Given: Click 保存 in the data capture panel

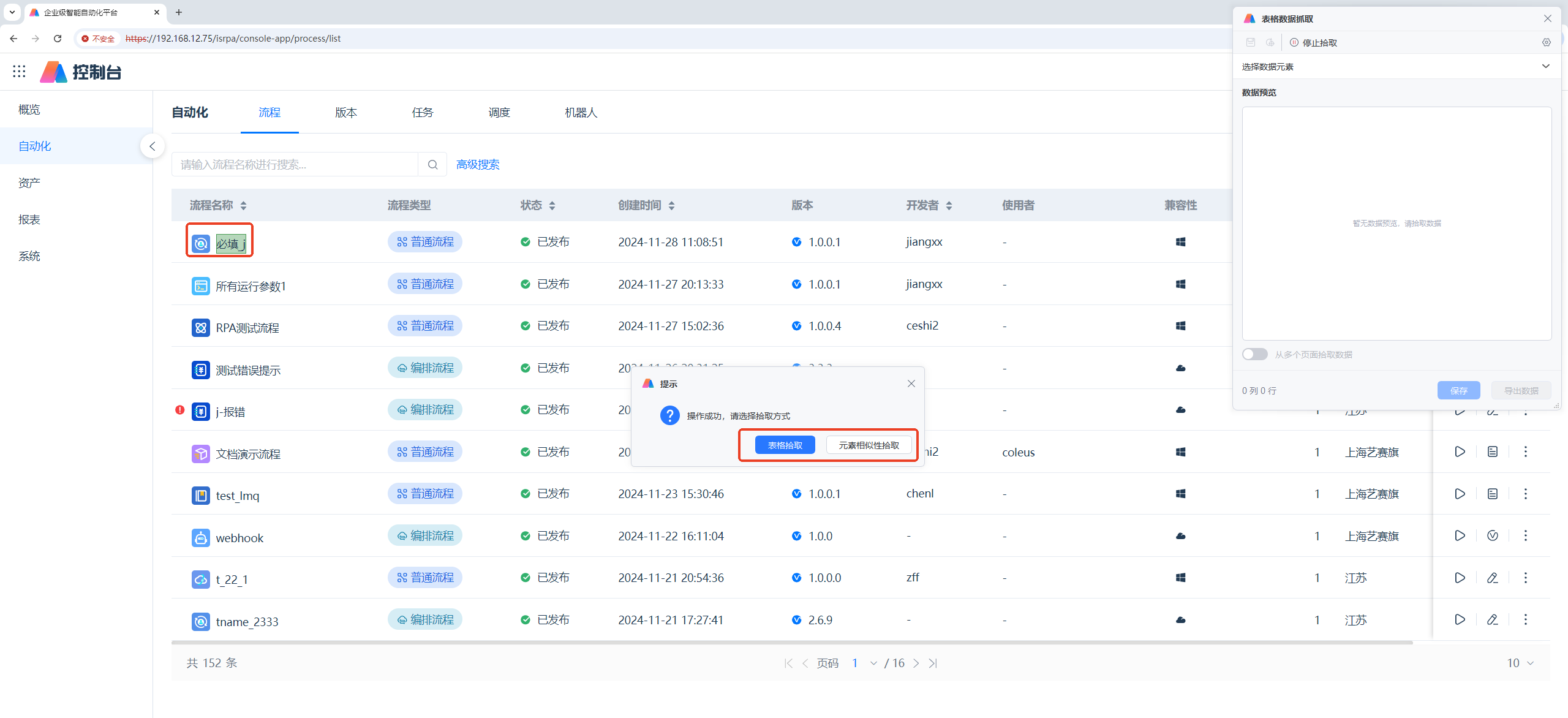Looking at the screenshot, I should tap(1459, 390).
